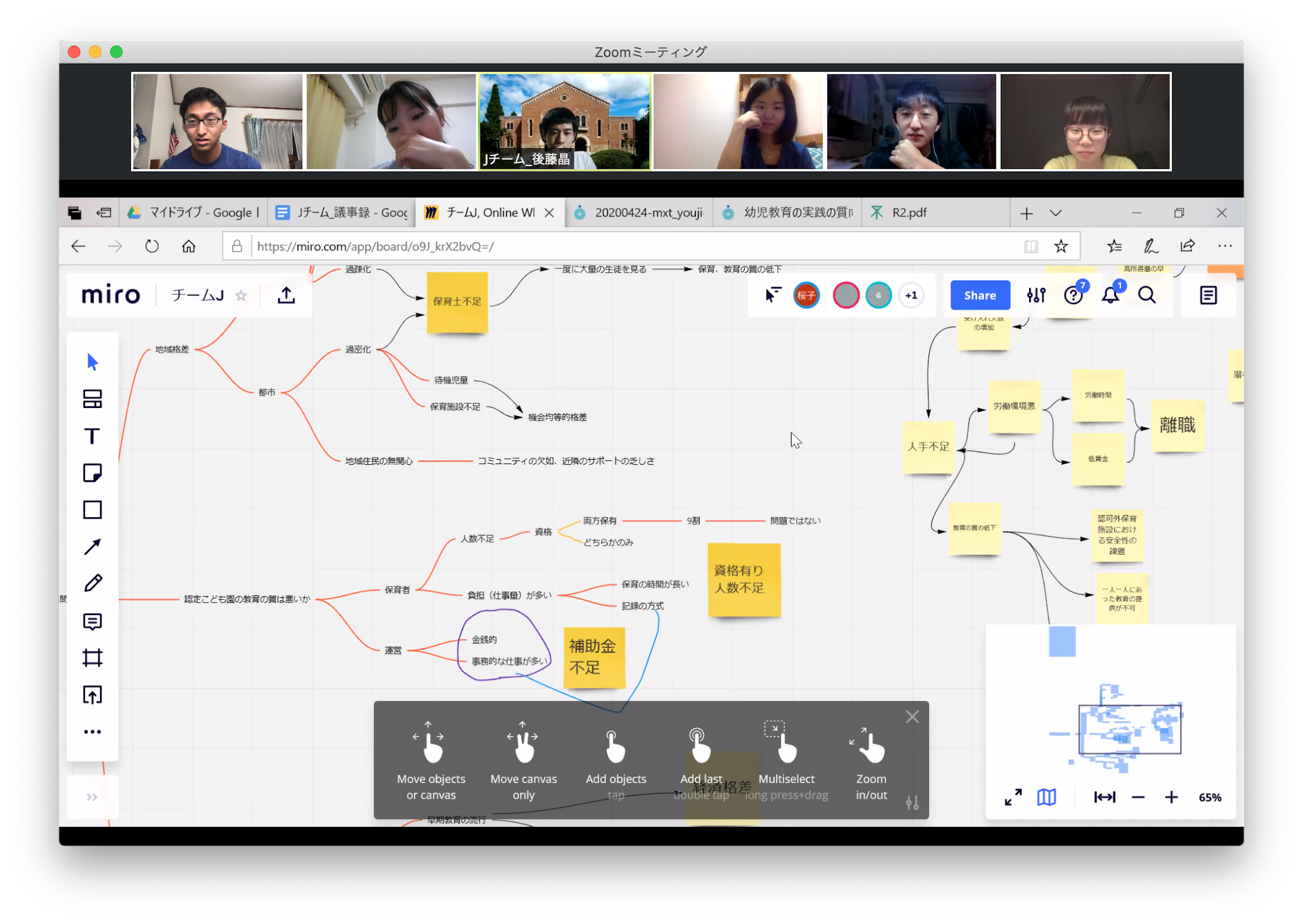Switch to Jチーム_議事録 Google Docs tab
The image size is (1303, 924).
tap(341, 213)
